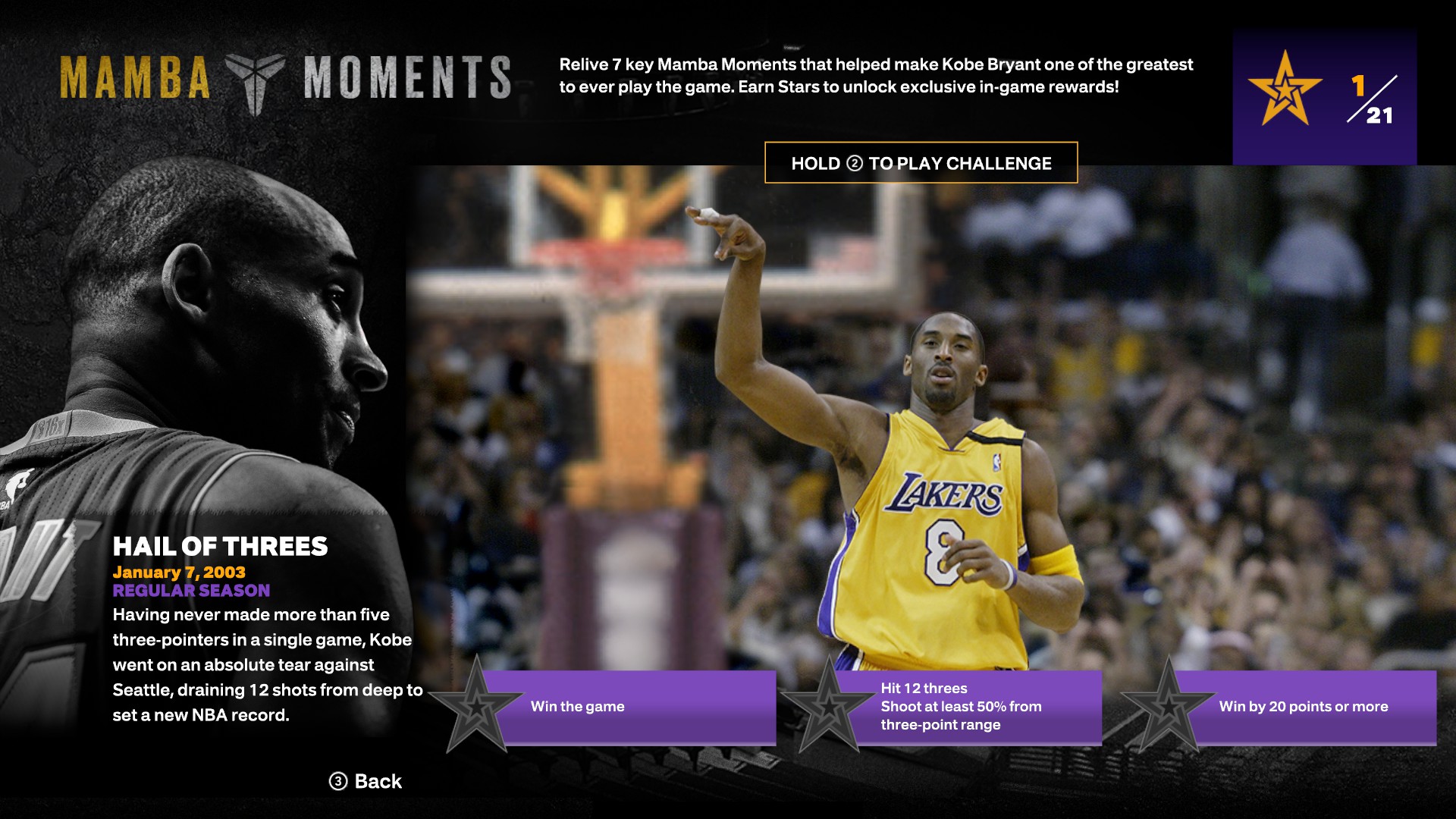1456x819 pixels.
Task: Click the MOMENTS title text
Action: (x=407, y=77)
